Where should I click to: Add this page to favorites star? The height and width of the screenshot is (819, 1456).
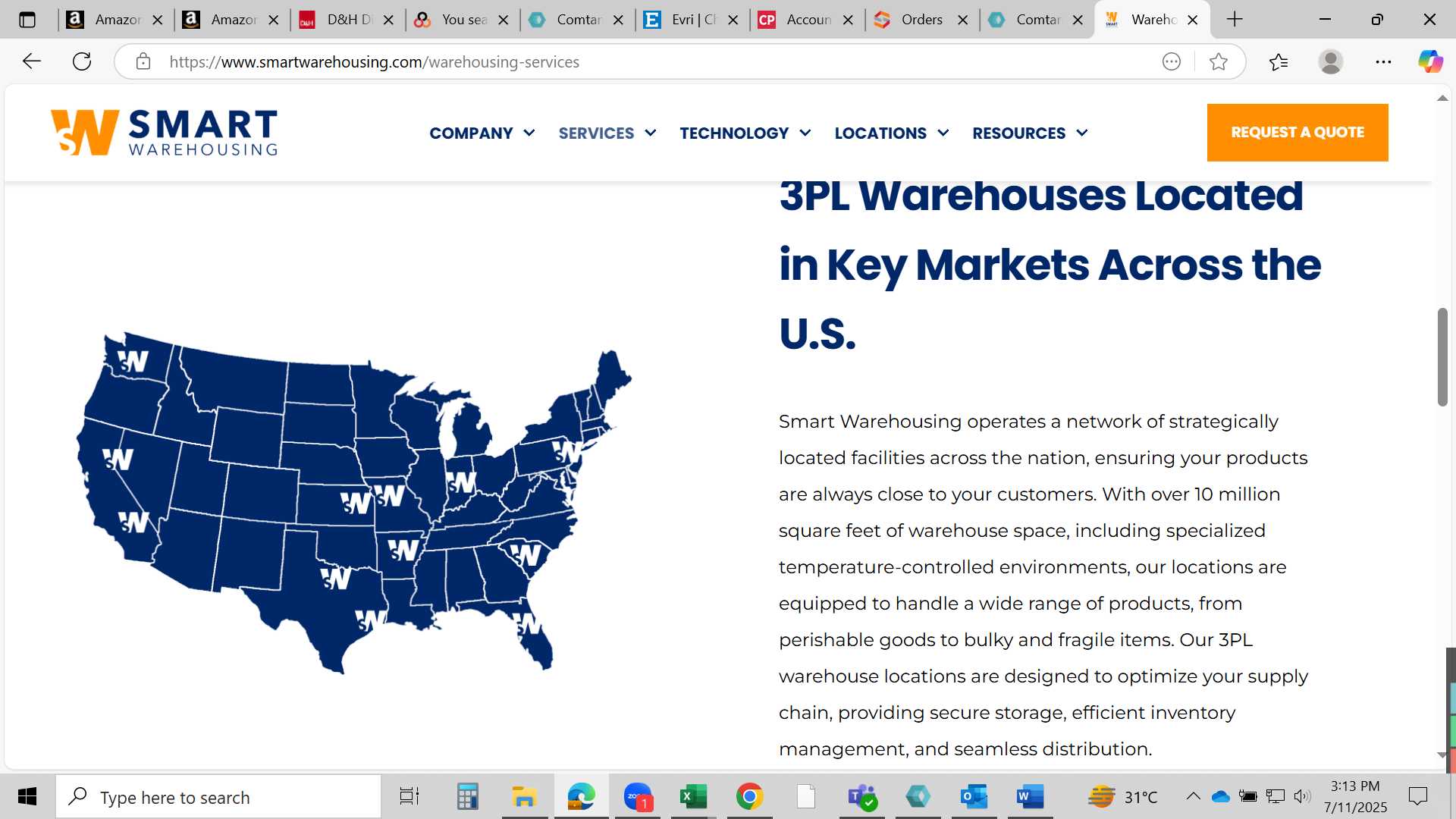click(x=1219, y=61)
